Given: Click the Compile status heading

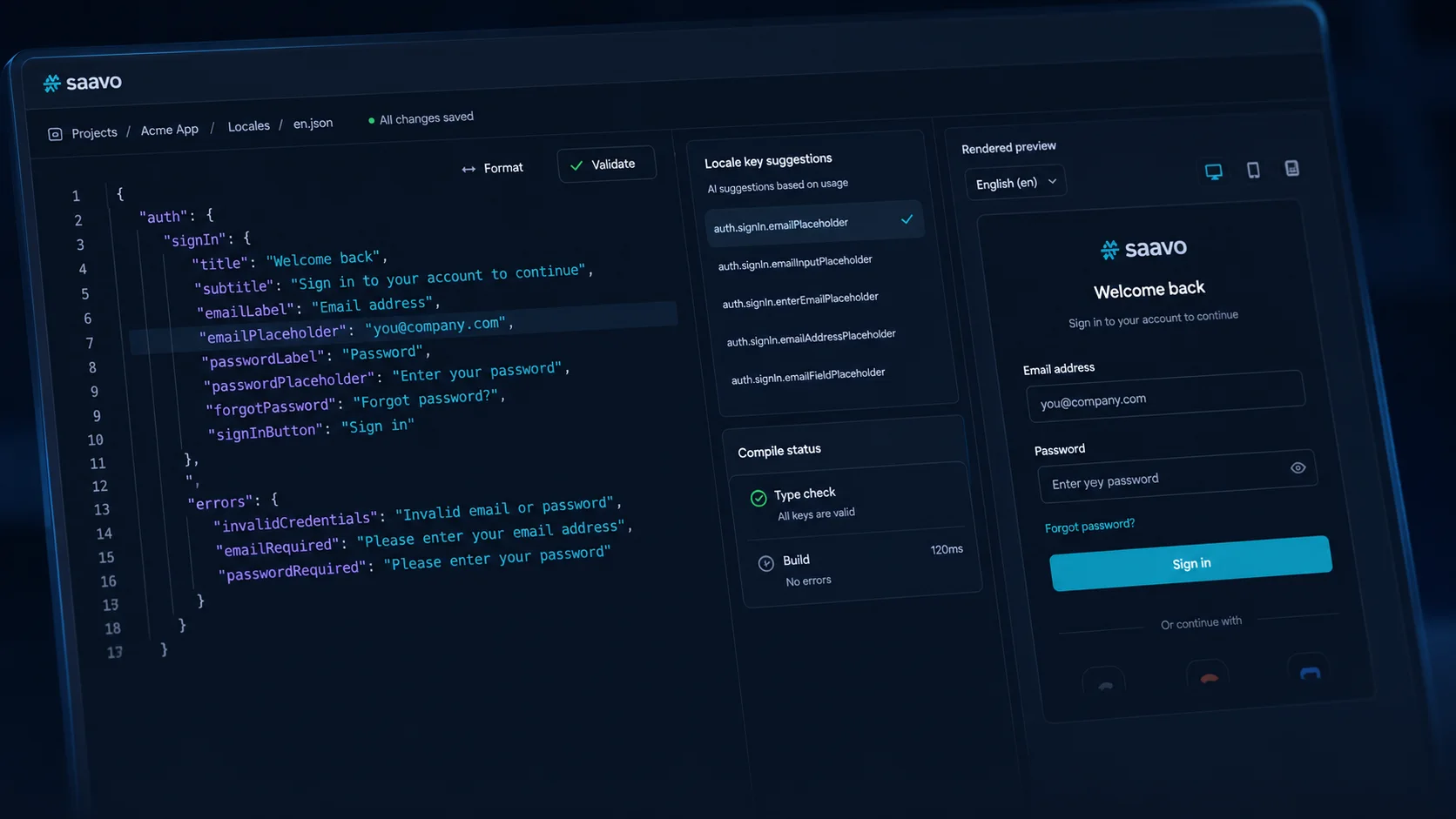Looking at the screenshot, I should coord(779,451).
